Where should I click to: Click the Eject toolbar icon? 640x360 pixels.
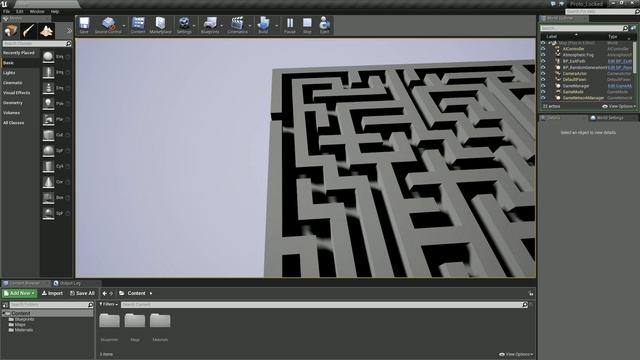pyautogui.click(x=324, y=25)
